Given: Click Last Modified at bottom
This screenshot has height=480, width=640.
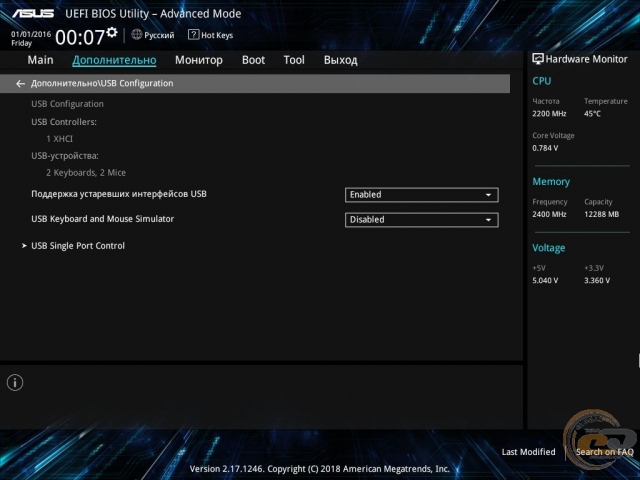Looking at the screenshot, I should [x=528, y=452].
